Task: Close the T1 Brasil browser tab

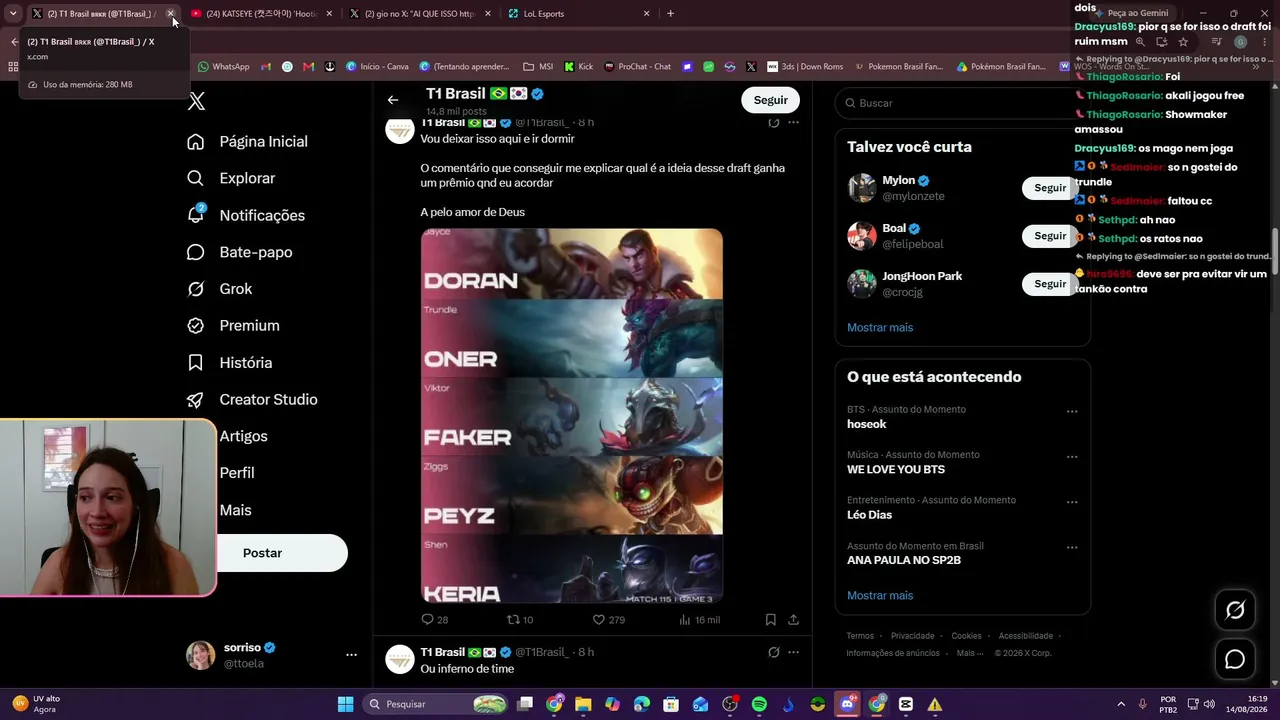Action: pos(171,14)
